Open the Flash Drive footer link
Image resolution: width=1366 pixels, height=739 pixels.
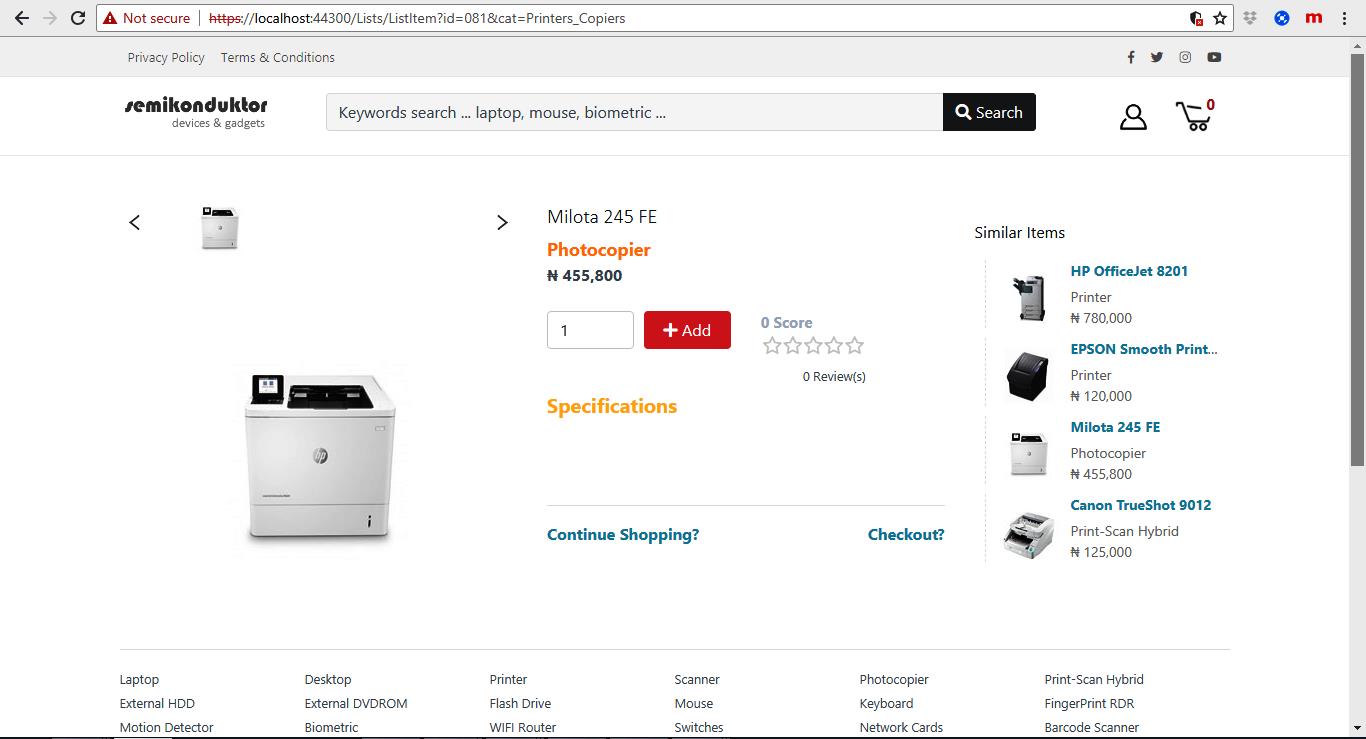(520, 704)
